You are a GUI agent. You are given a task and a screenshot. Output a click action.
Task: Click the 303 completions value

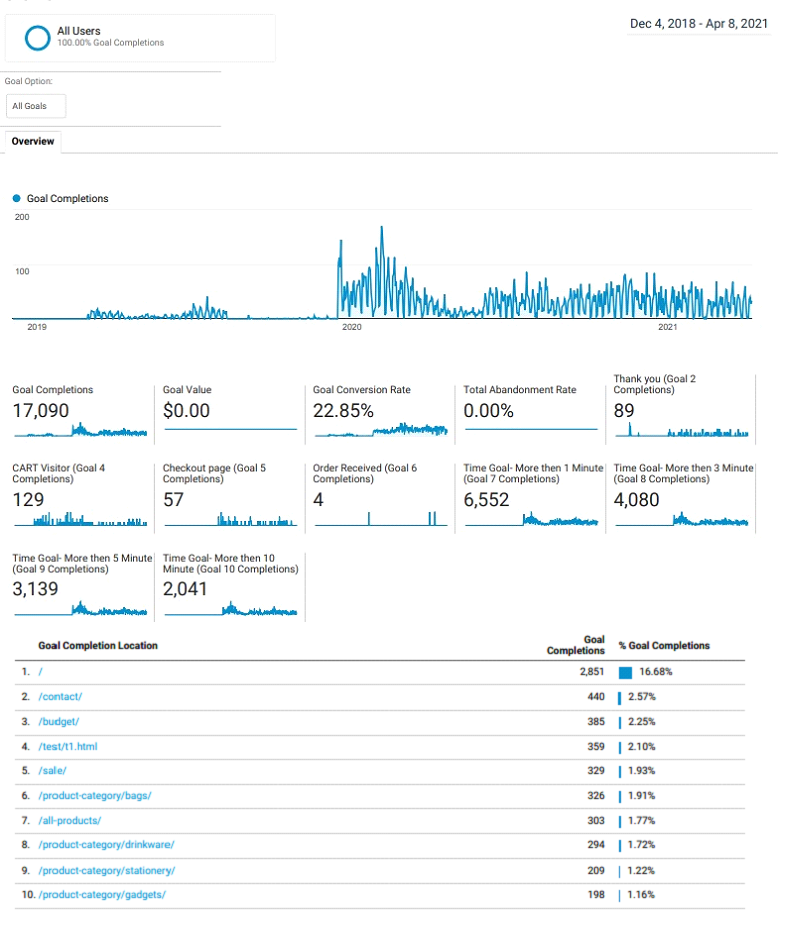point(596,821)
